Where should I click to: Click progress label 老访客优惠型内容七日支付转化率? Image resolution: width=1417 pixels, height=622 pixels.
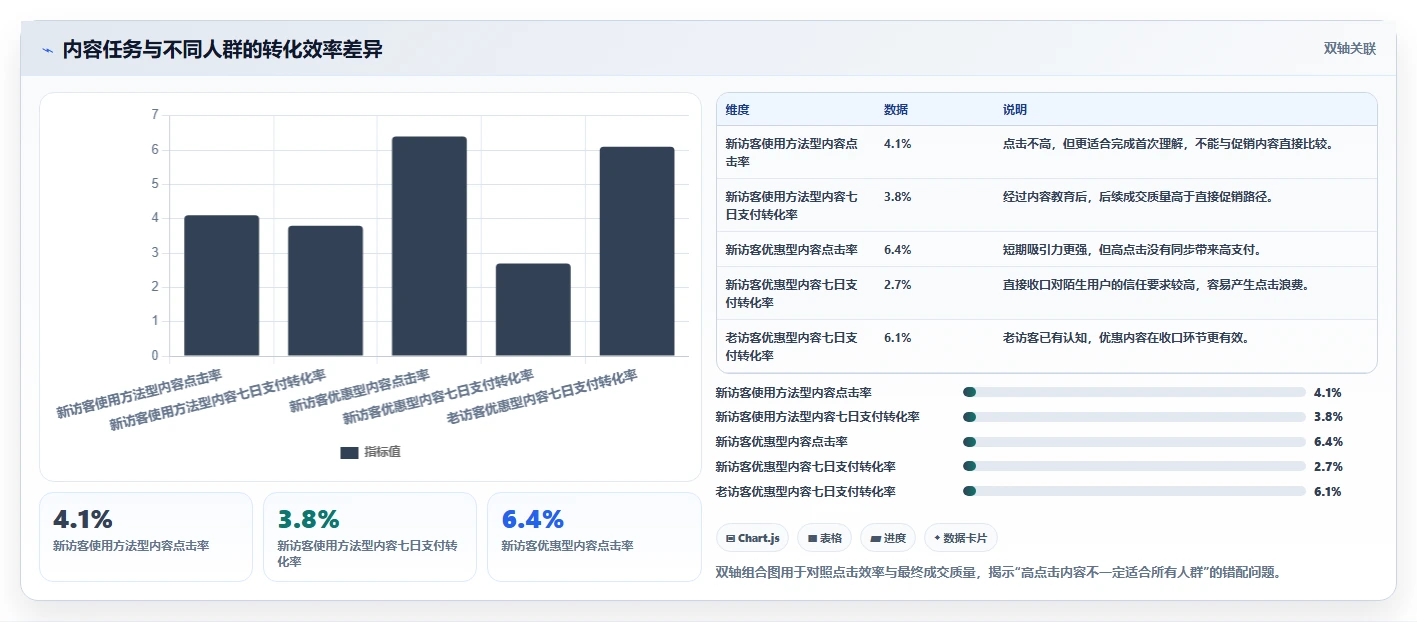pos(806,491)
